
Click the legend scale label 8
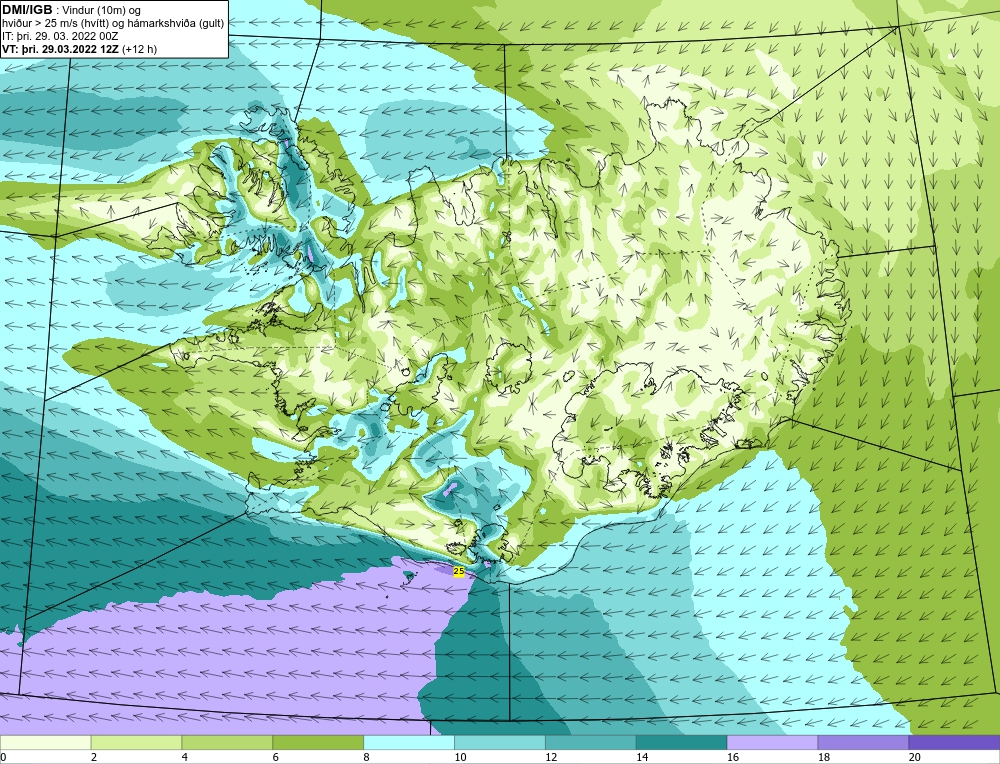(366, 757)
